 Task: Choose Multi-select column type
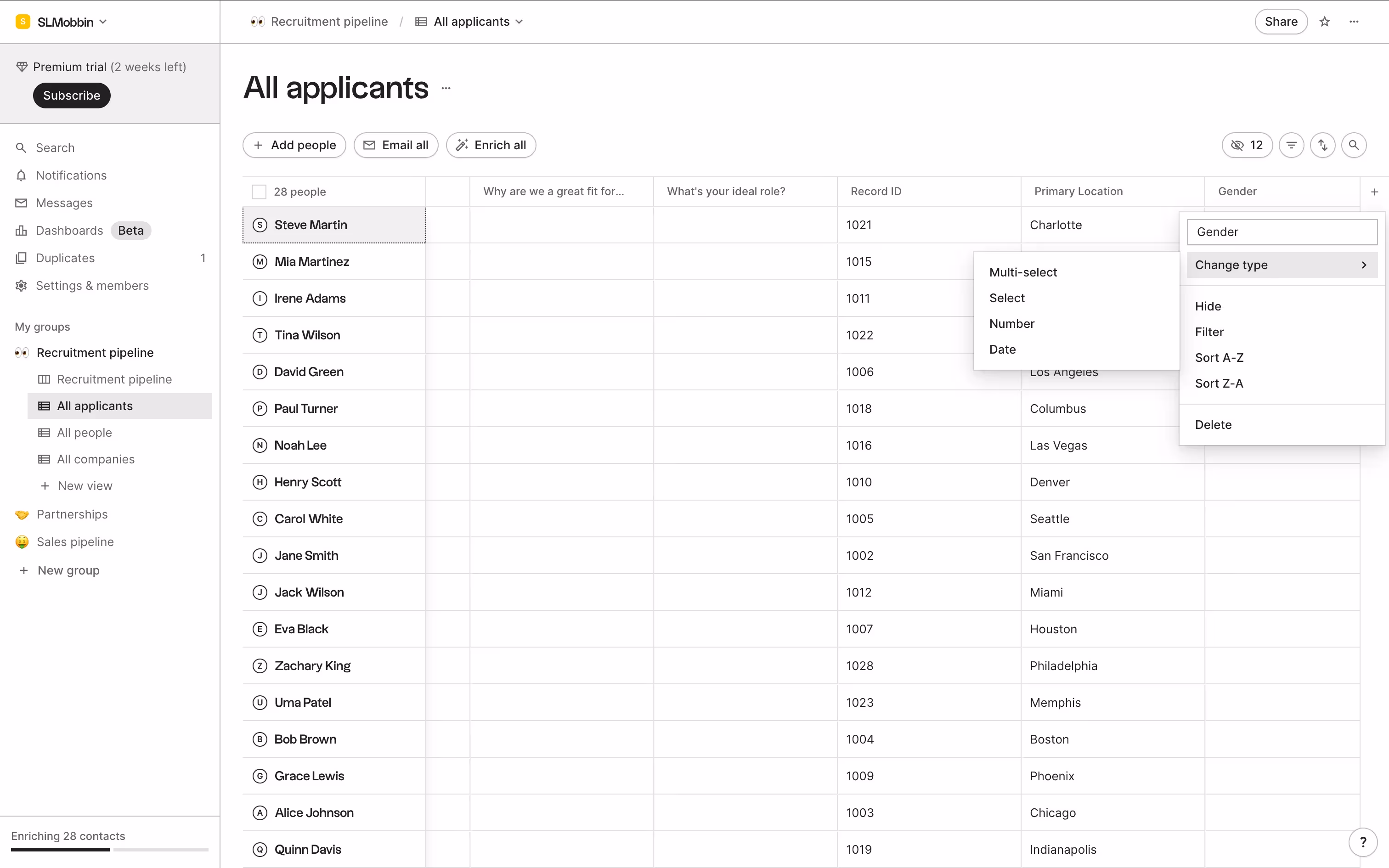click(x=1023, y=272)
